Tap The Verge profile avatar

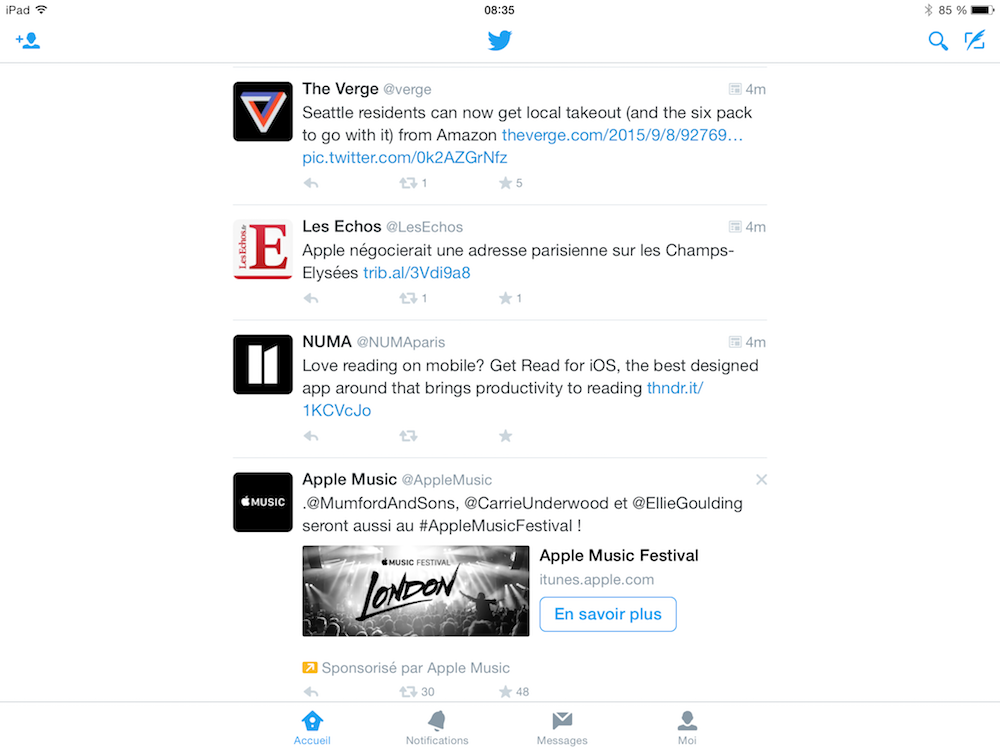tap(263, 112)
